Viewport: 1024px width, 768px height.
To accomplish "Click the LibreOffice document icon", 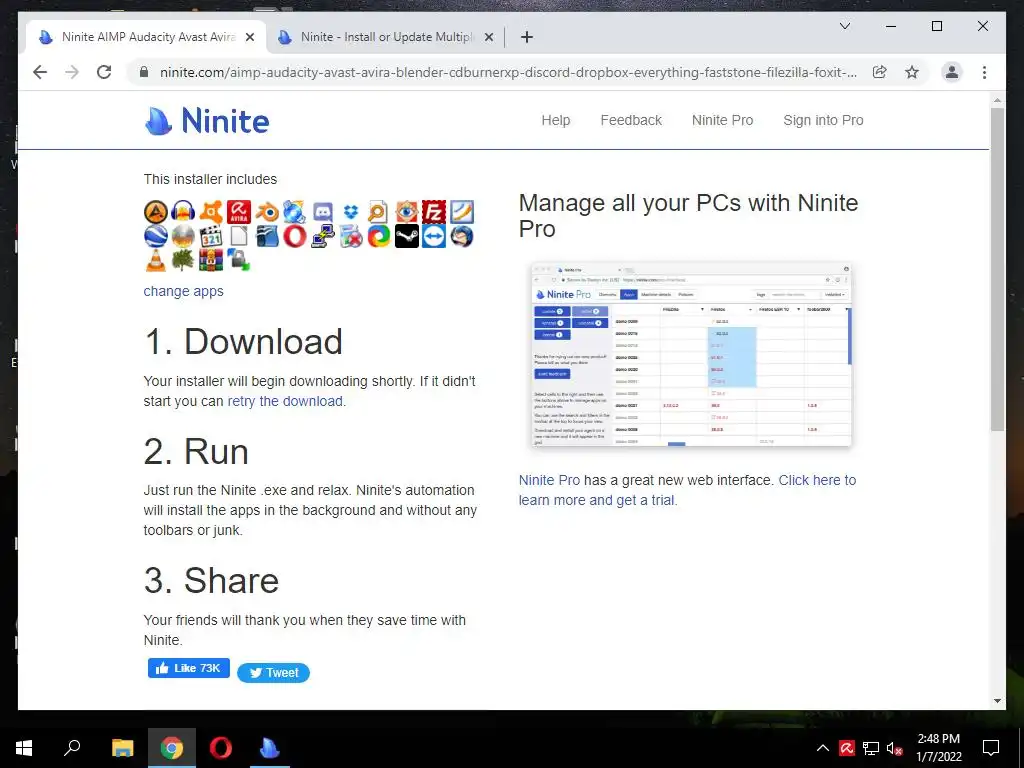I will pyautogui.click(x=239, y=236).
